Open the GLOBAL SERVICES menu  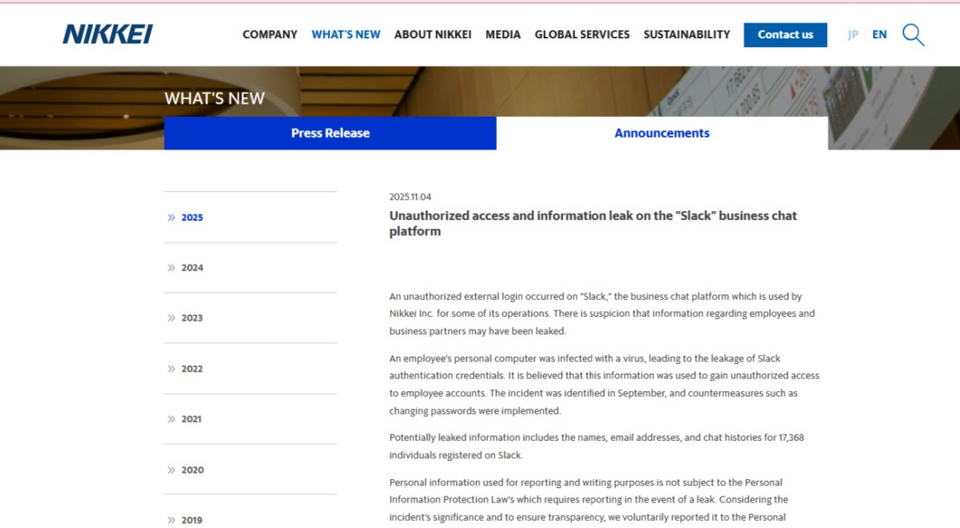click(582, 35)
